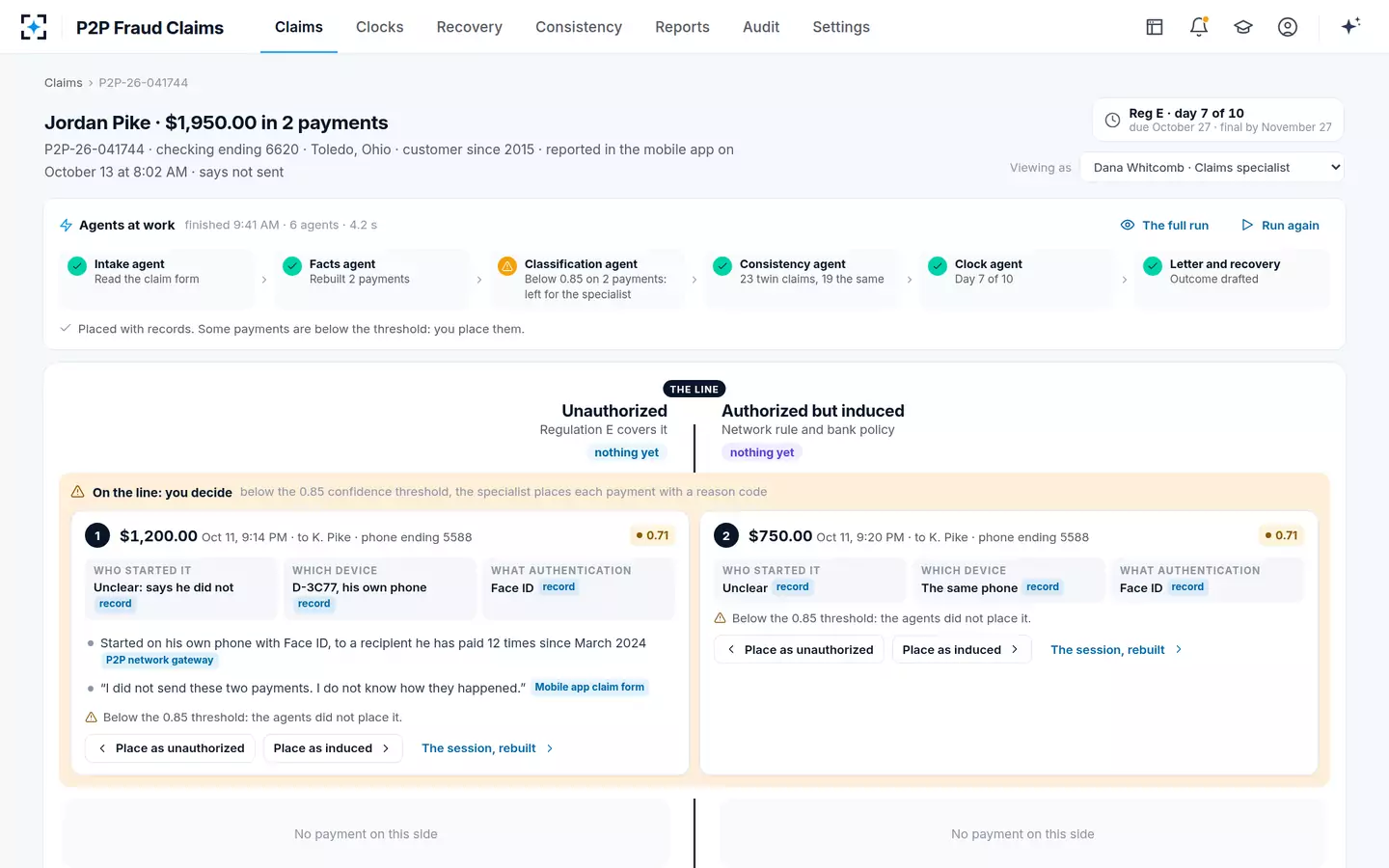
Task: Place the $1,200.00 payment as induced
Action: point(333,748)
